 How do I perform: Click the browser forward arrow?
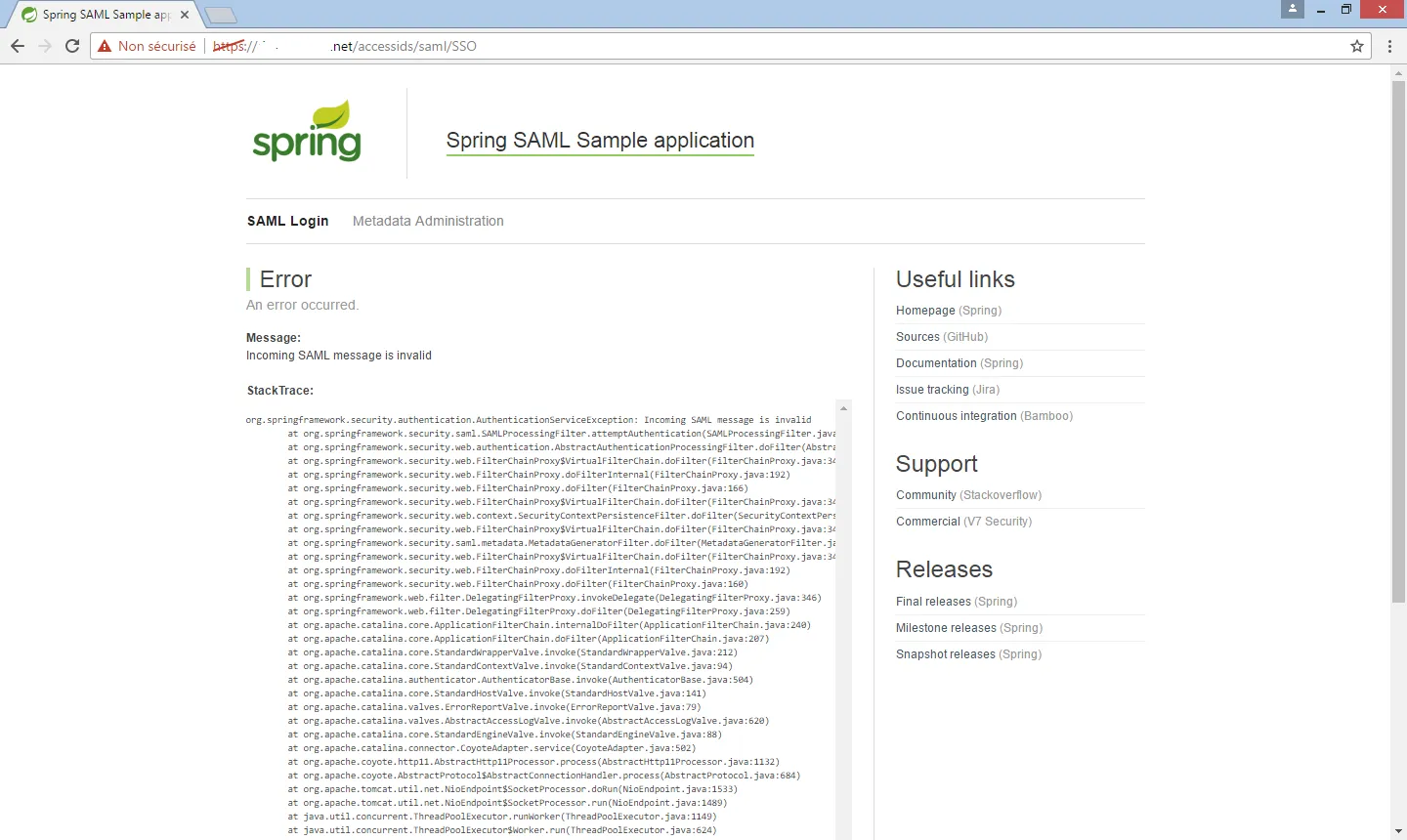(45, 46)
